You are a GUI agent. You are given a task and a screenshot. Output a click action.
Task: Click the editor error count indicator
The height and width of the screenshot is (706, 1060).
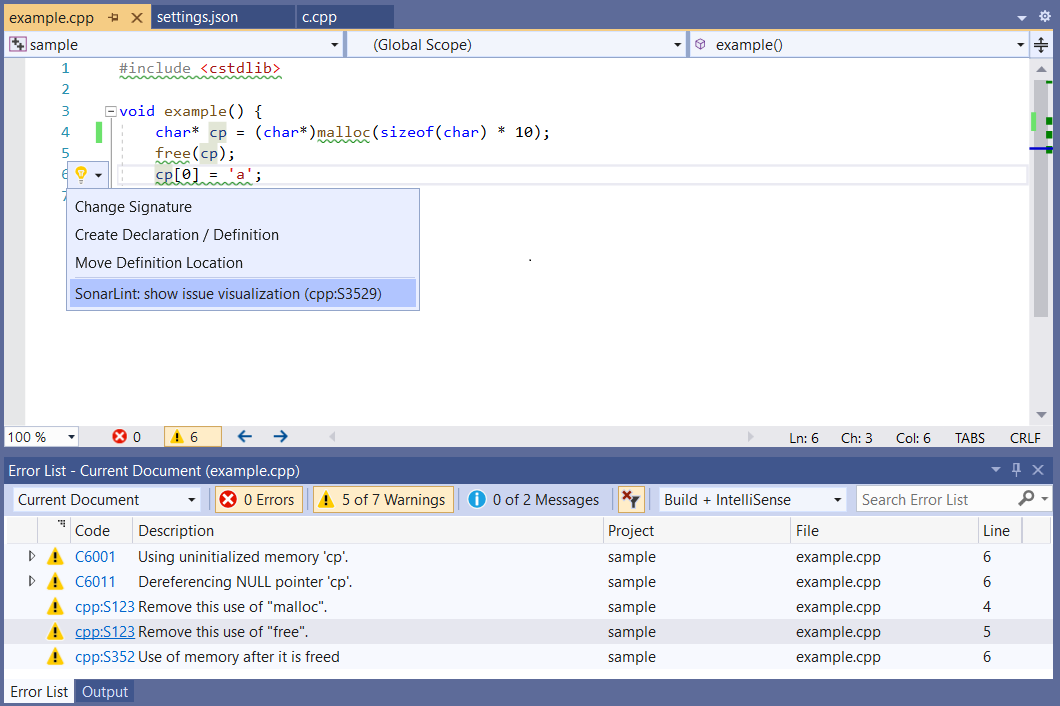[126, 437]
